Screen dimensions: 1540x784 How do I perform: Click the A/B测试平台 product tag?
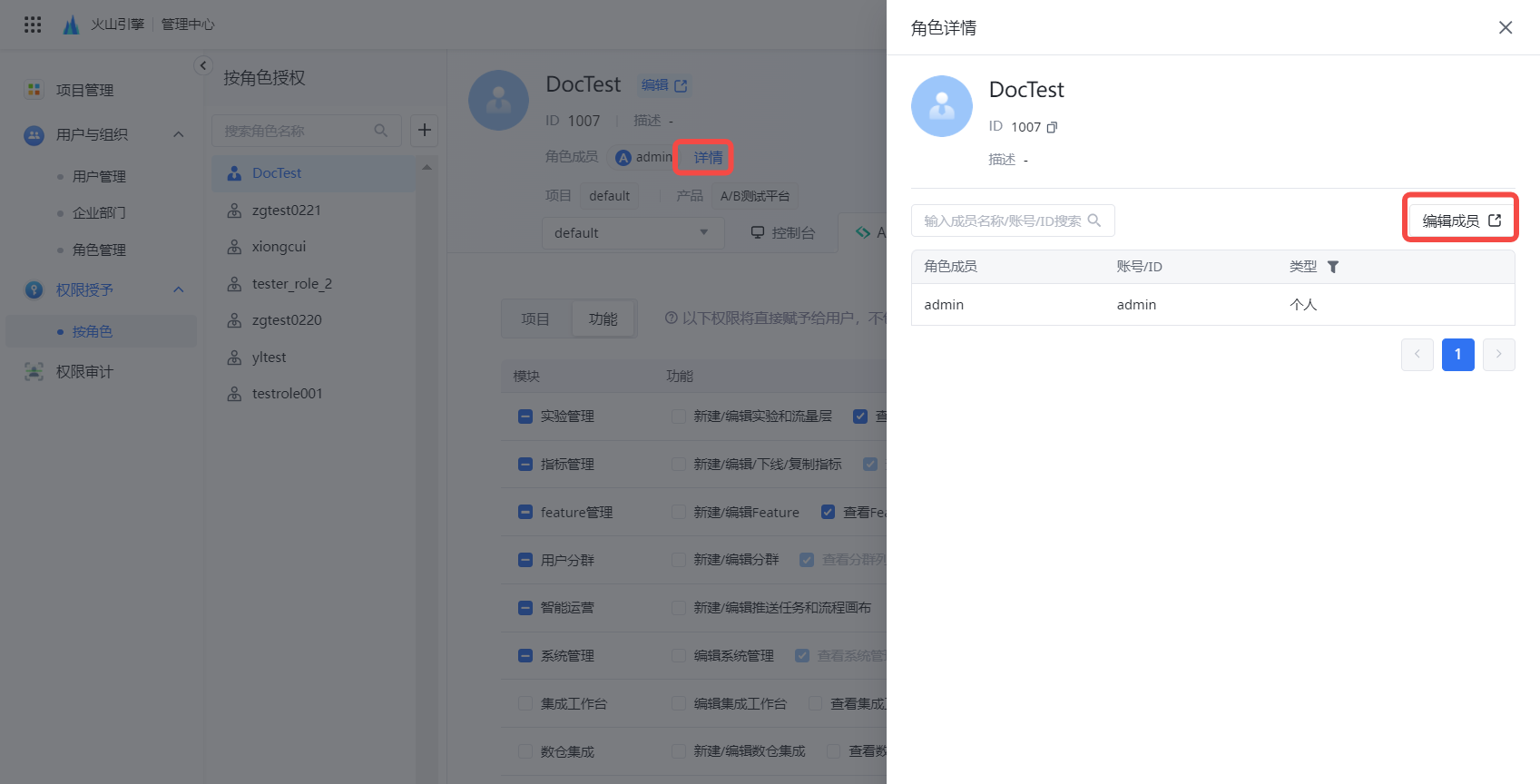point(755,196)
